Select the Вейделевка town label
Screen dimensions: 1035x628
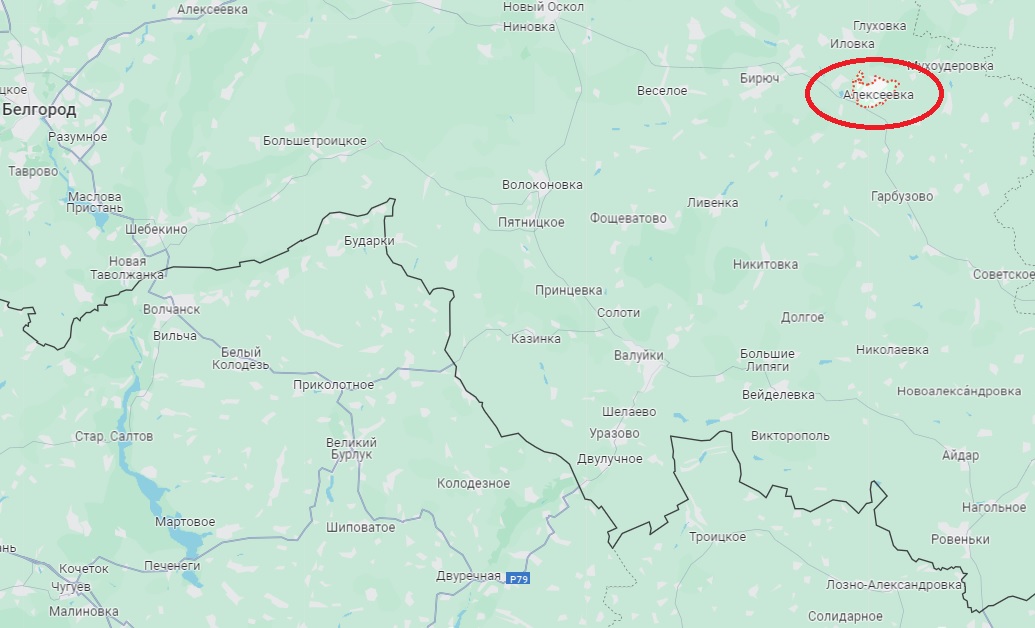click(x=778, y=395)
